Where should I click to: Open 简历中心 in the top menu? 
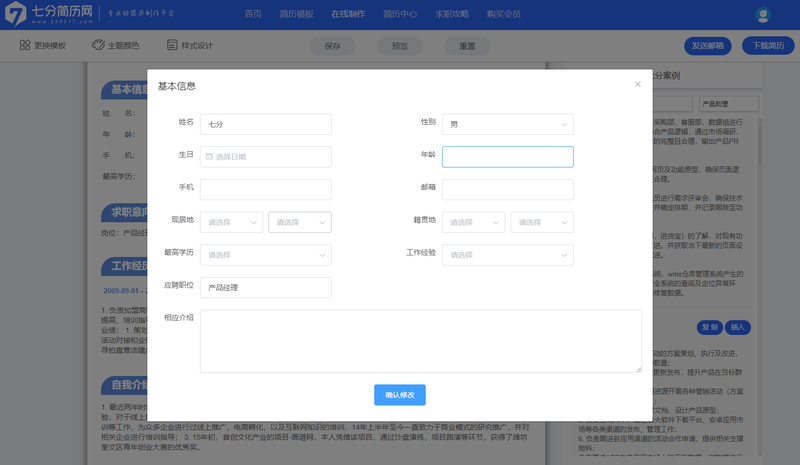point(400,14)
